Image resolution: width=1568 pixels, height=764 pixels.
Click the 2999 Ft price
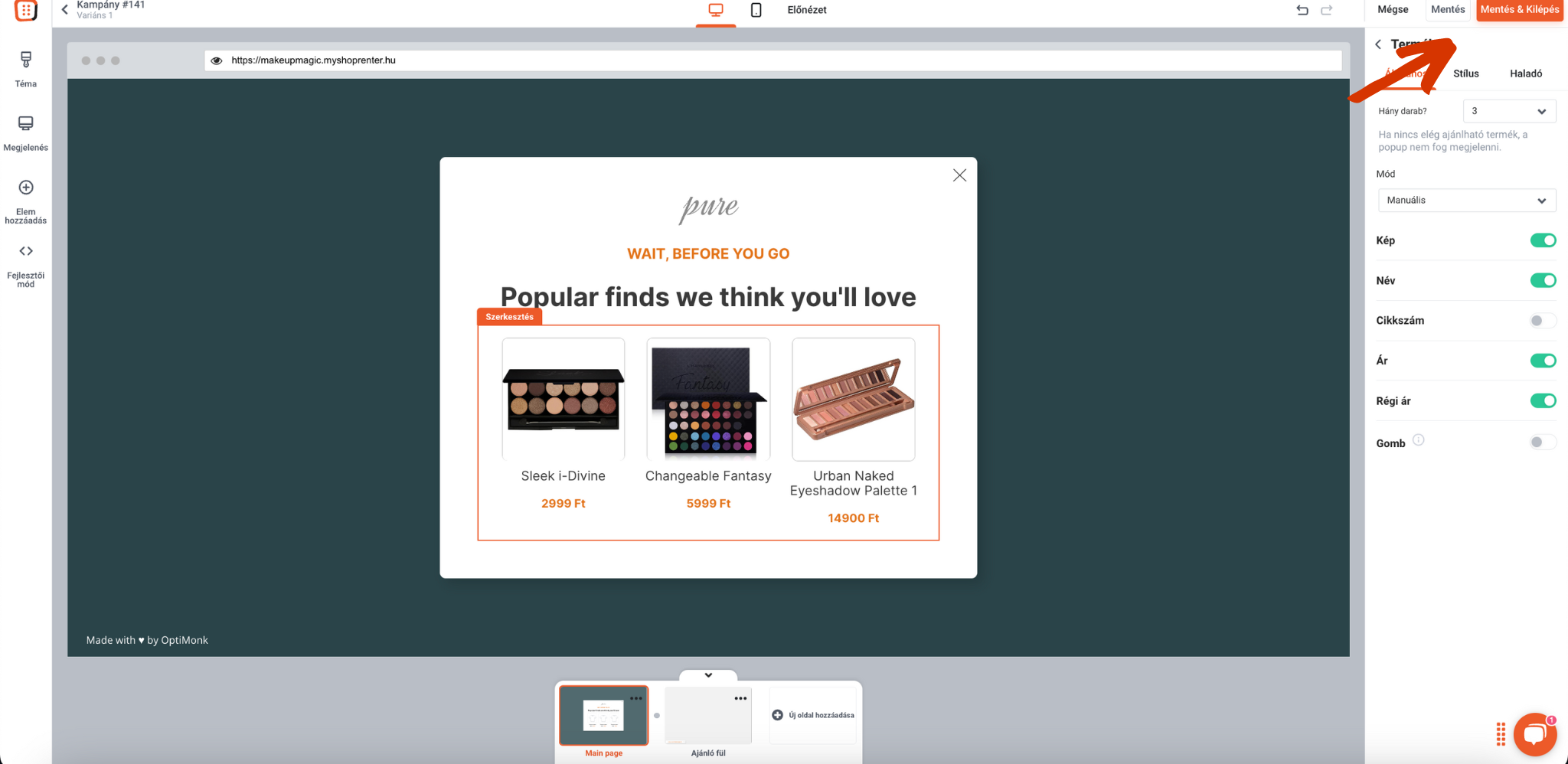click(563, 504)
